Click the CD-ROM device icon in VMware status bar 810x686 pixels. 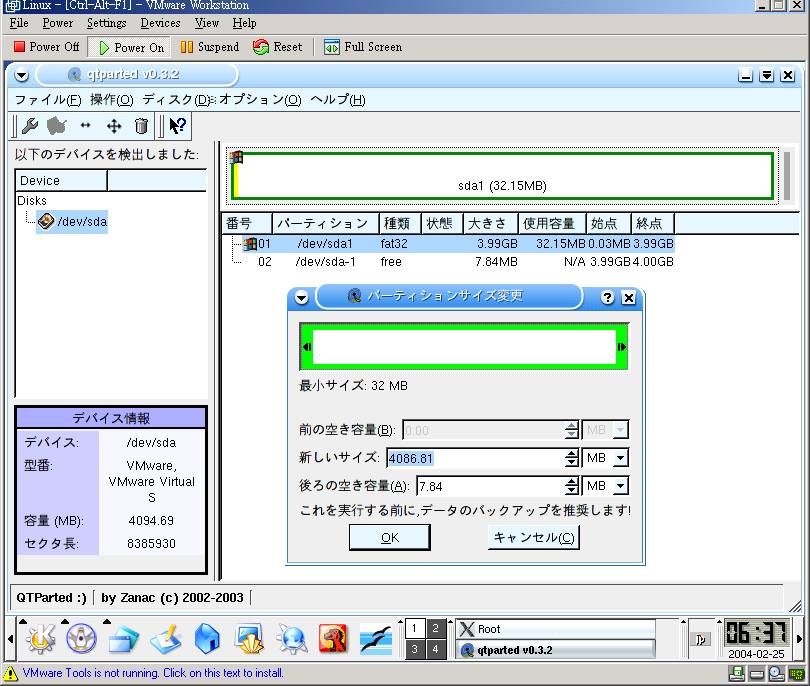776,673
